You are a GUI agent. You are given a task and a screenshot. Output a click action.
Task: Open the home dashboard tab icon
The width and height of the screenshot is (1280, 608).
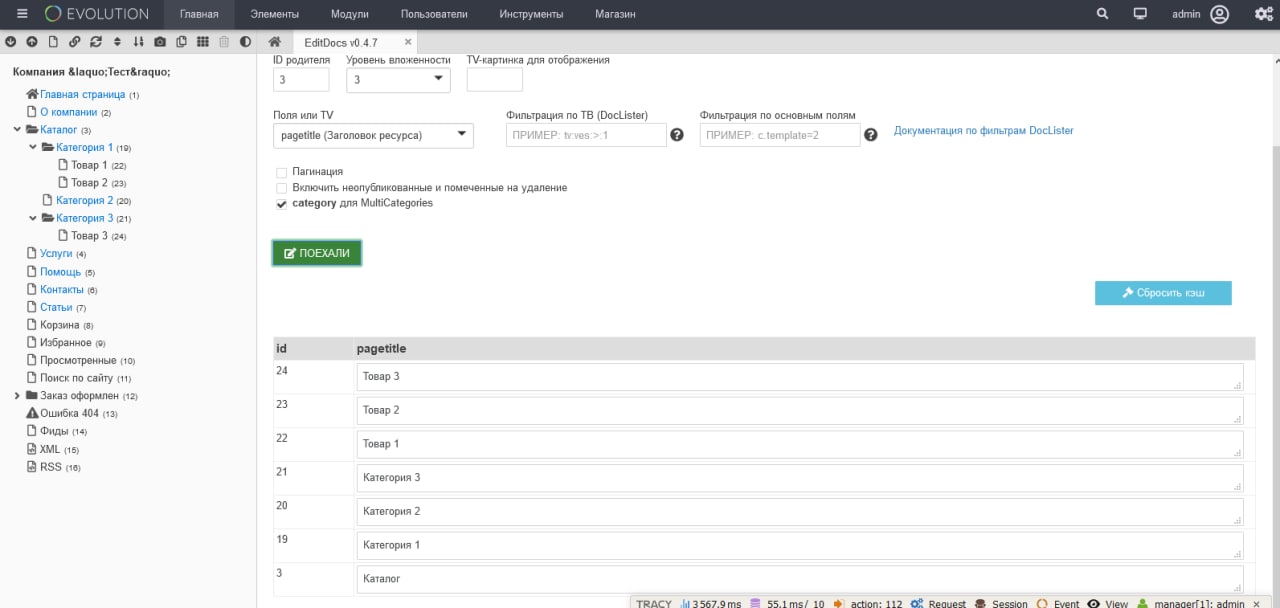[x=274, y=42]
